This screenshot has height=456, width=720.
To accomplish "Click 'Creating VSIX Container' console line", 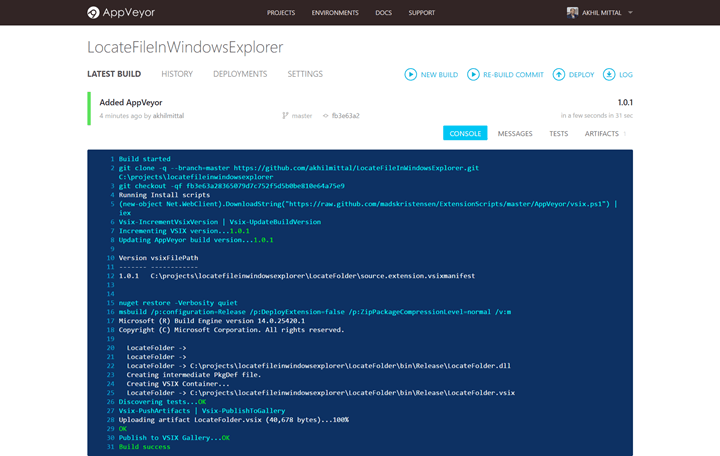I will pos(178,384).
